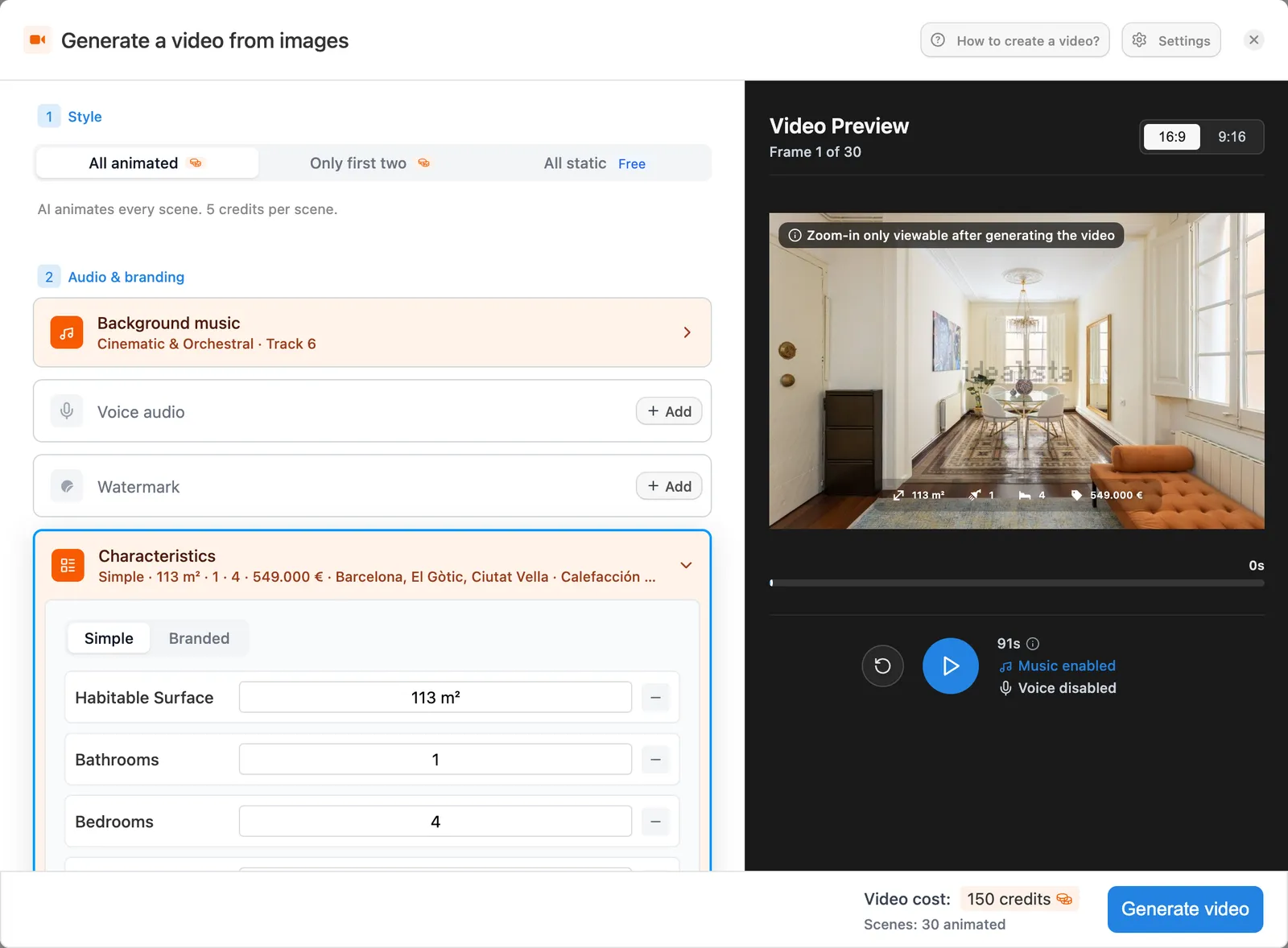Click the restart preview circular arrow icon
Screen dimensions: 1288x948
click(882, 666)
